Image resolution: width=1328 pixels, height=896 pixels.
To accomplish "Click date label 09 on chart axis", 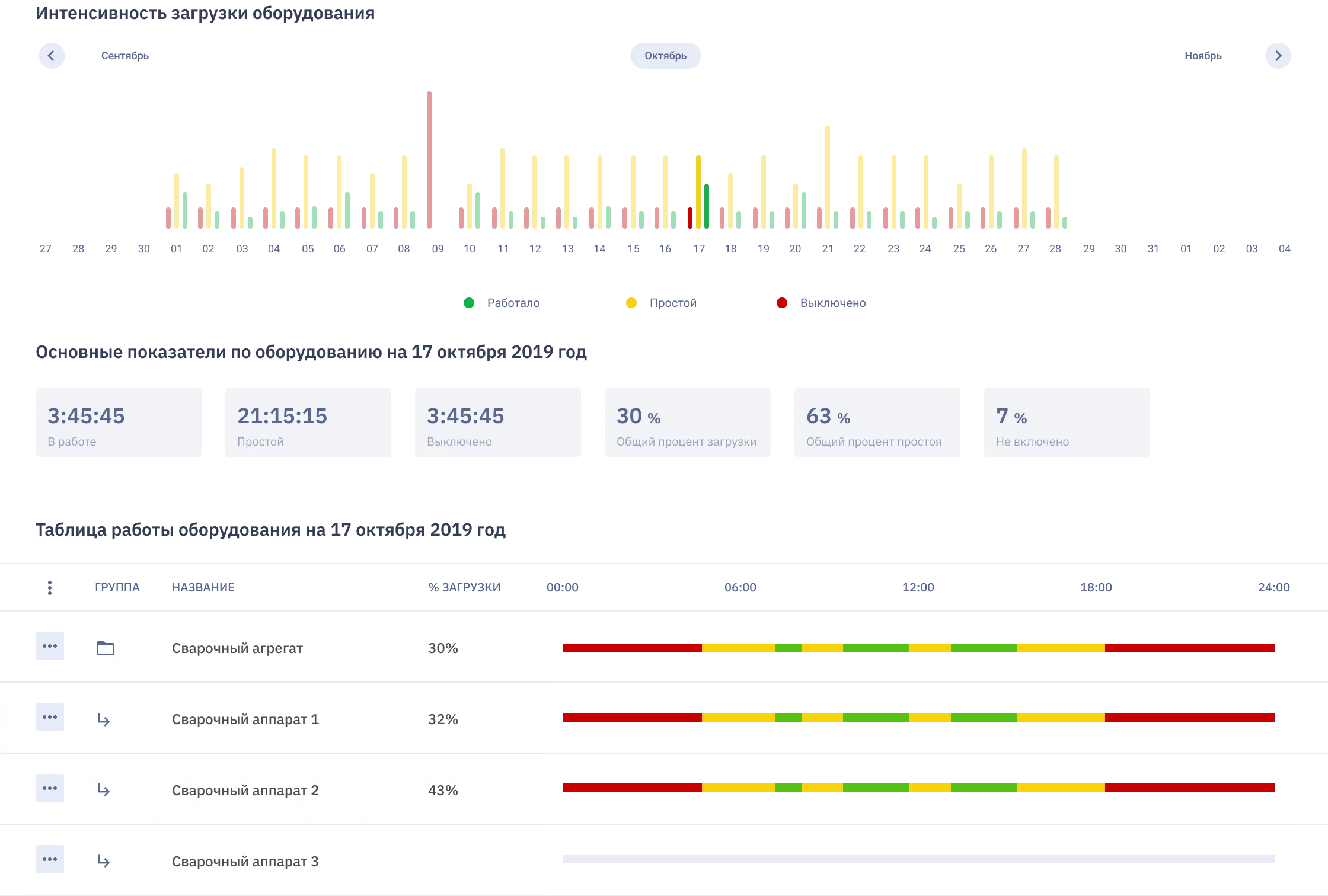I will tap(438, 249).
